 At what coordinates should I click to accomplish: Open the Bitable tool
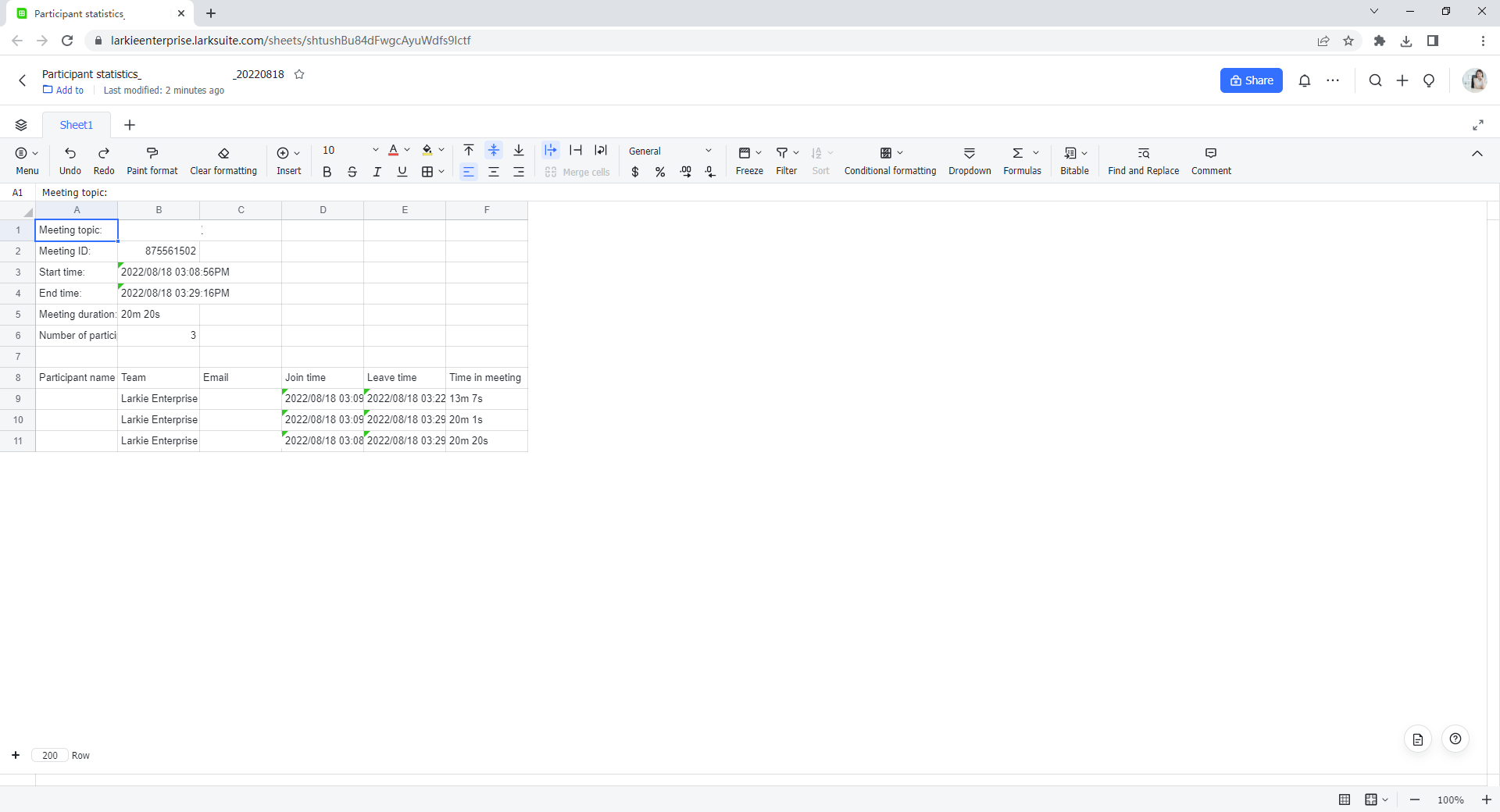pos(1073,160)
